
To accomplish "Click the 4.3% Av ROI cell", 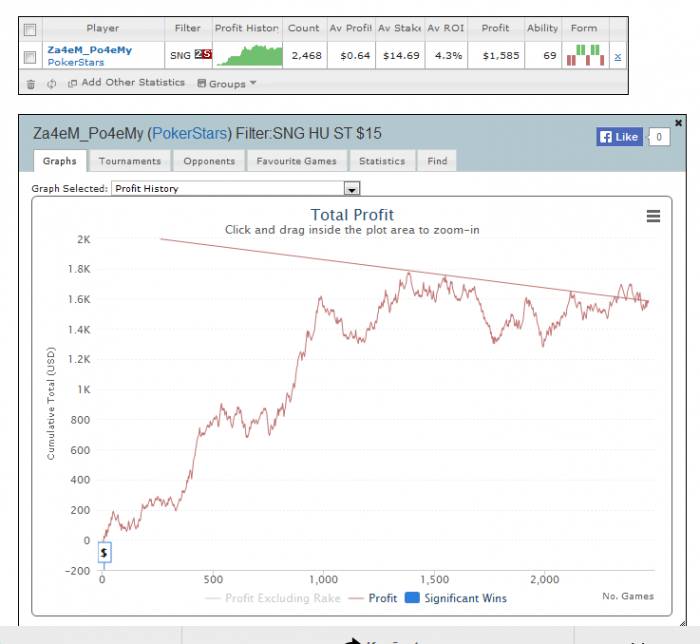I will pyautogui.click(x=448, y=56).
